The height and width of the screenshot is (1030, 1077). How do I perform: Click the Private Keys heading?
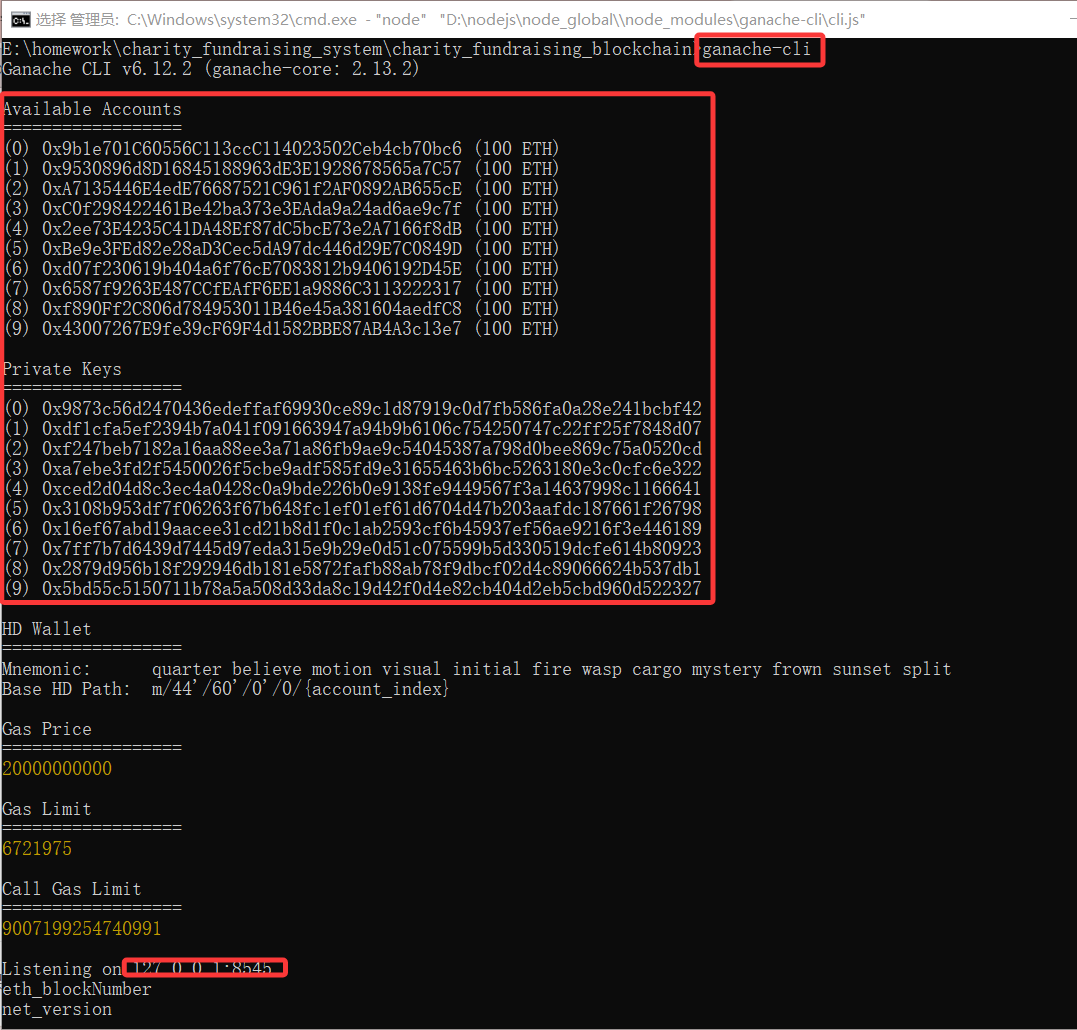pyautogui.click(x=62, y=369)
